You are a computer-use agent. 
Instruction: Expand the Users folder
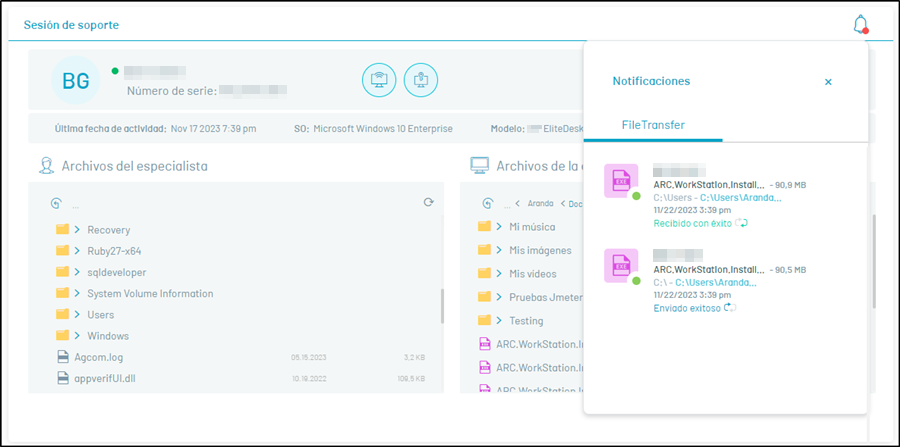pos(76,314)
